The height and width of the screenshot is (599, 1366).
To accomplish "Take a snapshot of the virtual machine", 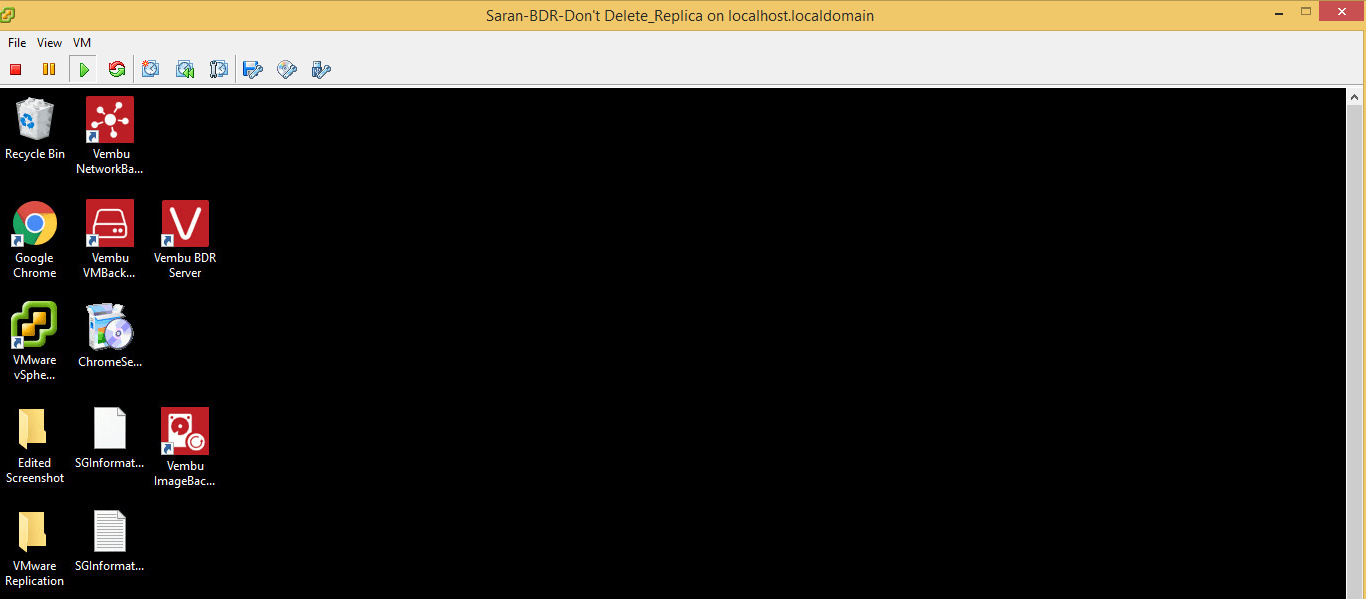I will 151,69.
